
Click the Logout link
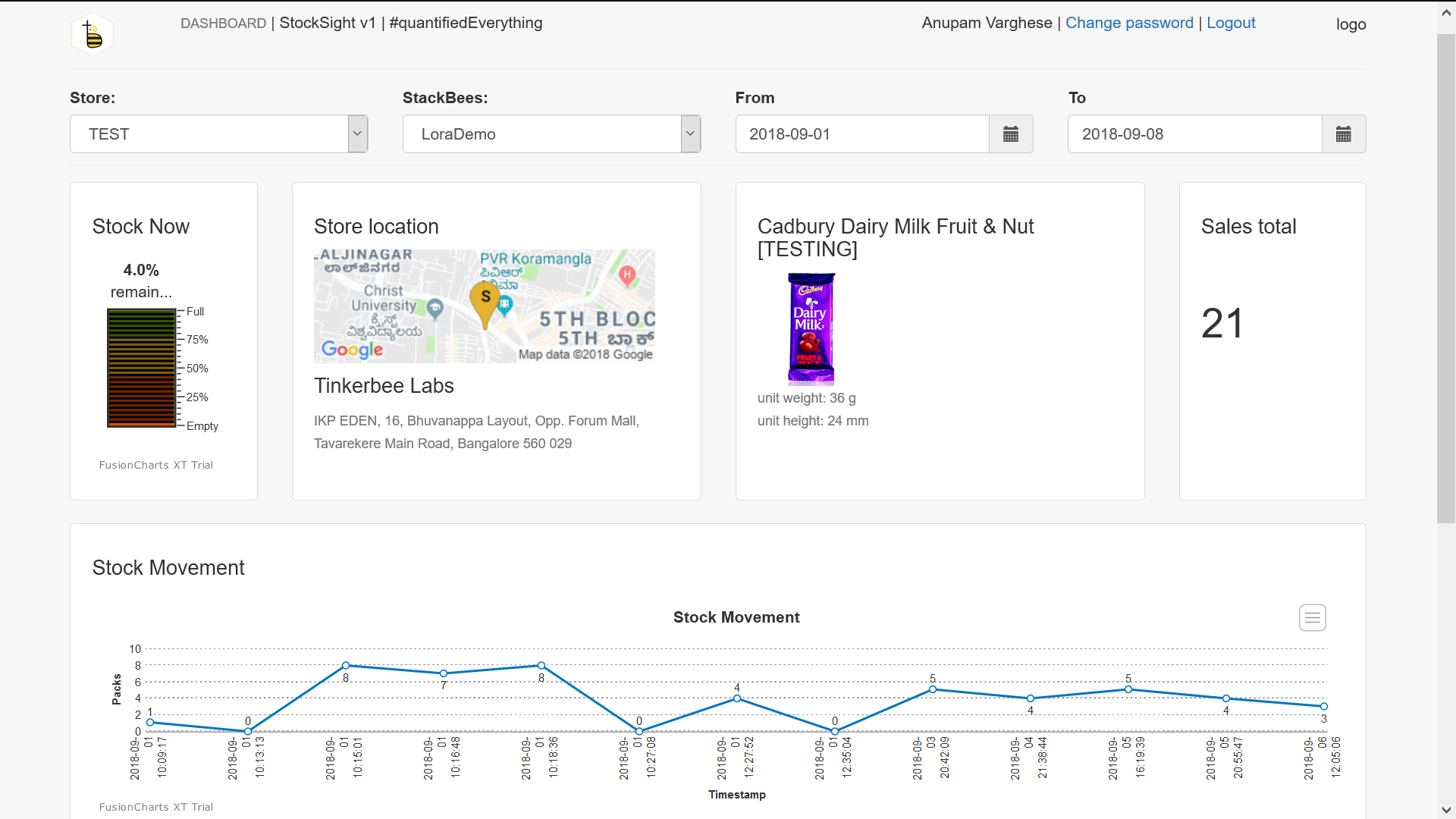point(1230,23)
